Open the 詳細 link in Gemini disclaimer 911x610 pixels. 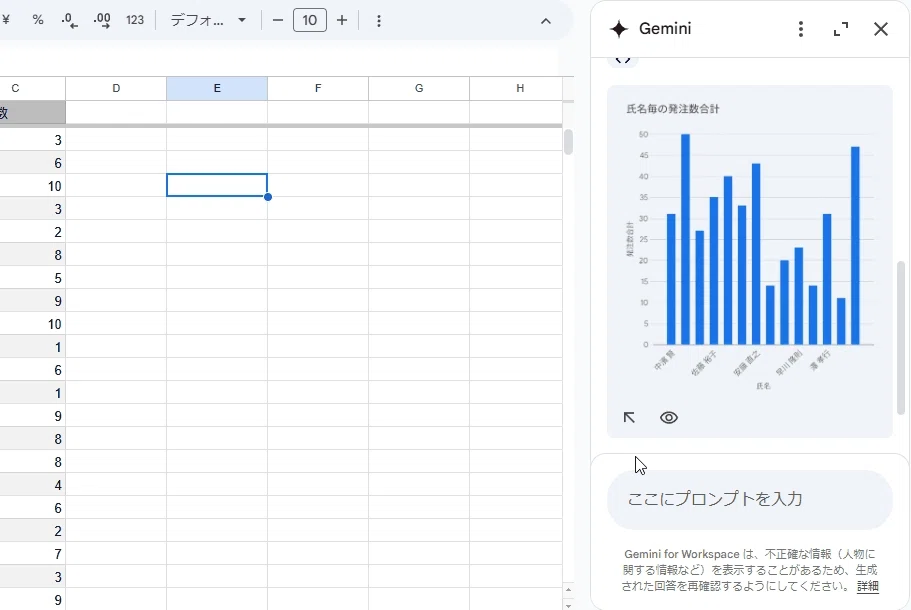point(867,586)
